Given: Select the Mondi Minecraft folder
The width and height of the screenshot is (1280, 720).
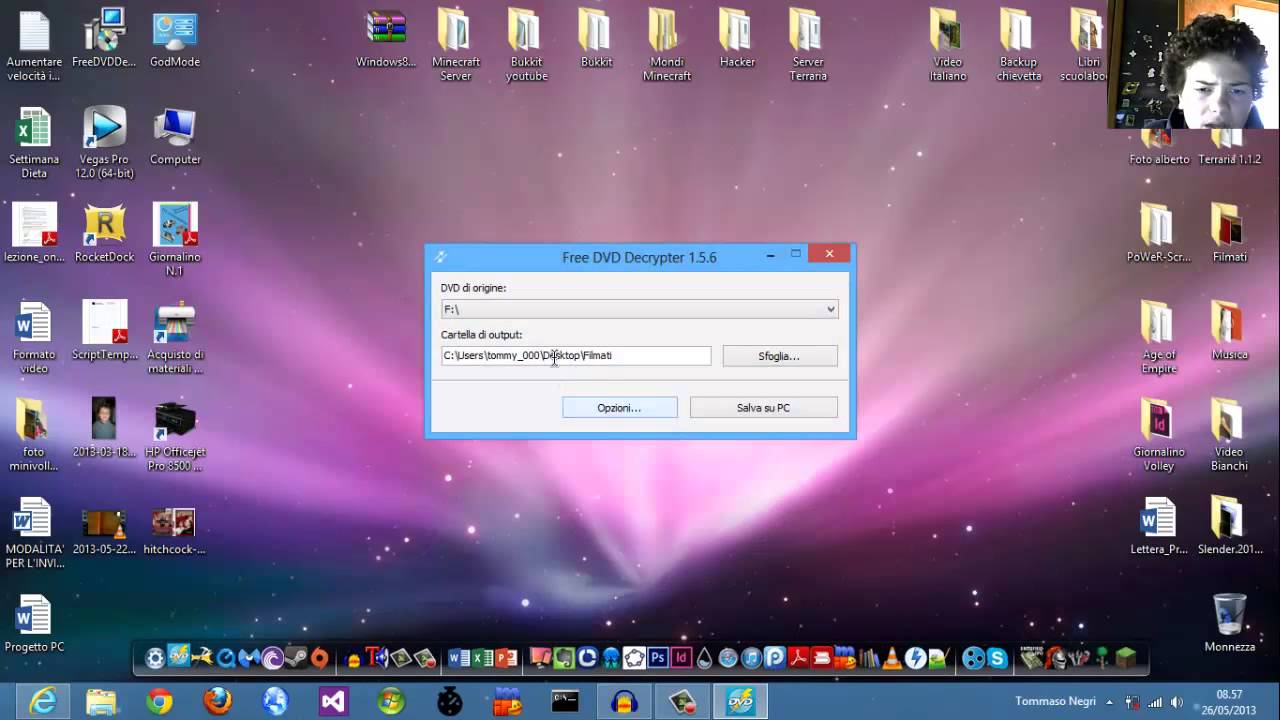Looking at the screenshot, I should [x=667, y=46].
